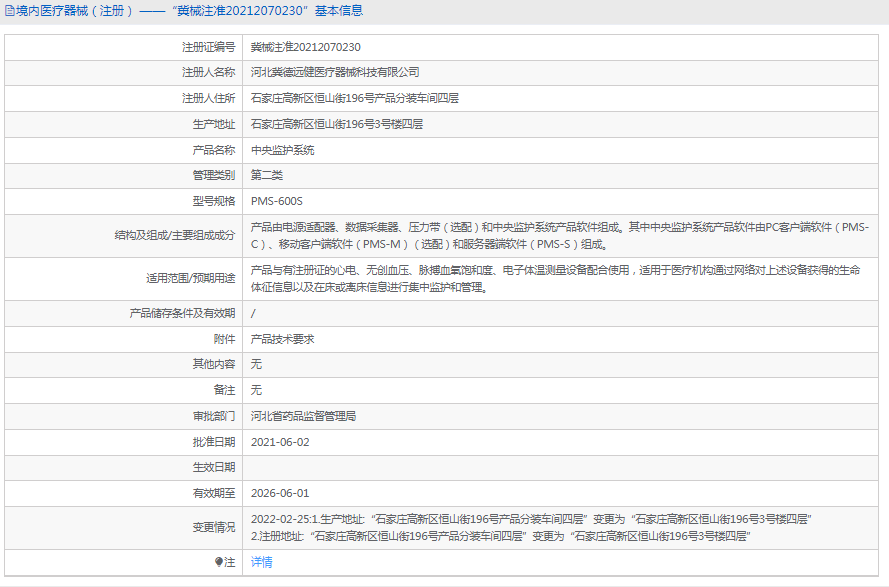Image resolution: width=889 pixels, height=587 pixels.
Task: Select registration number 冀械注准20212070230 value
Action: (306, 47)
